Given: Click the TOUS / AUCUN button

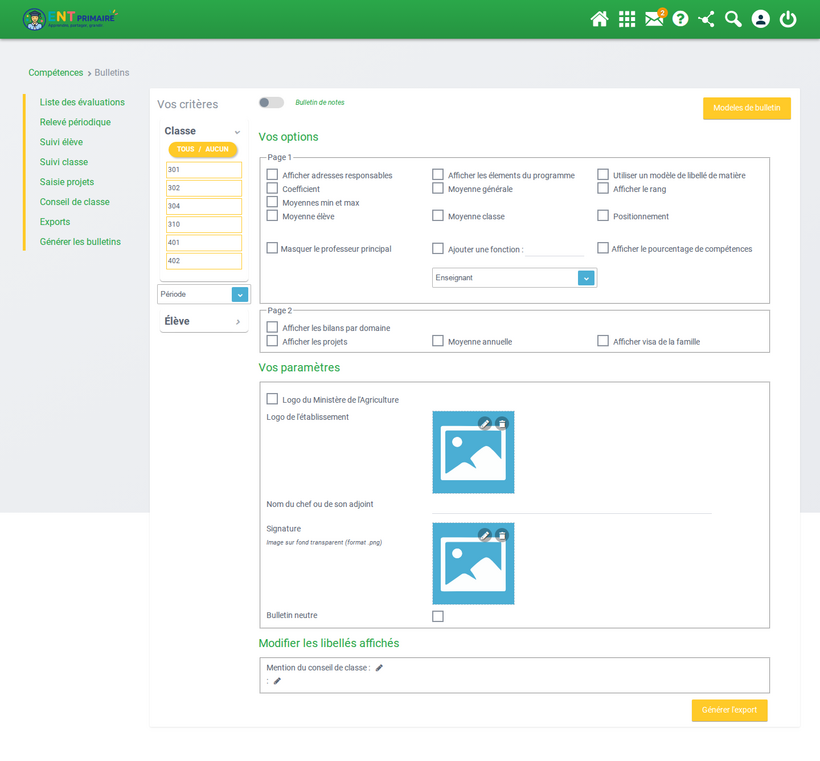Looking at the screenshot, I should coord(203,150).
